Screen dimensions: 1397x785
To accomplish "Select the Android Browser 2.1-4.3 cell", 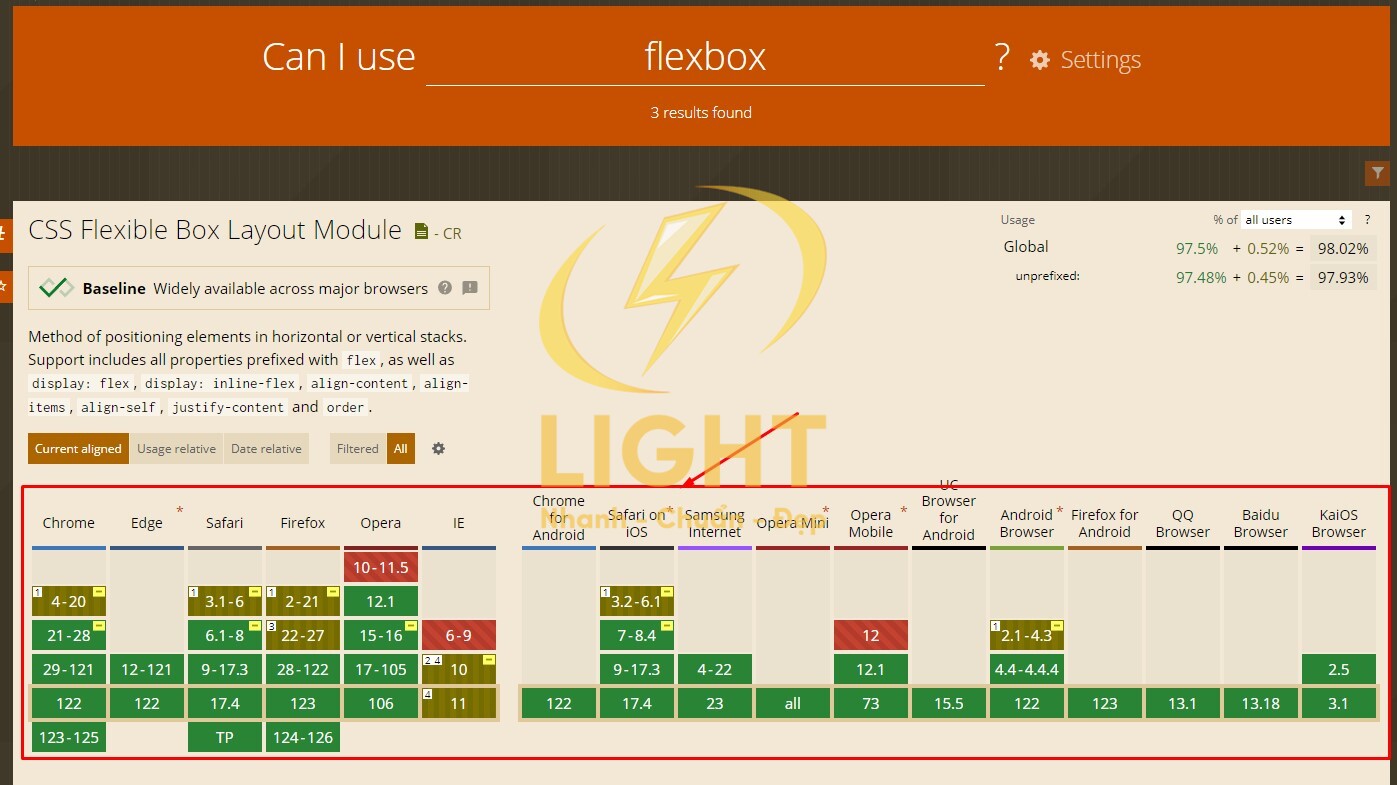I will pyautogui.click(x=1027, y=635).
